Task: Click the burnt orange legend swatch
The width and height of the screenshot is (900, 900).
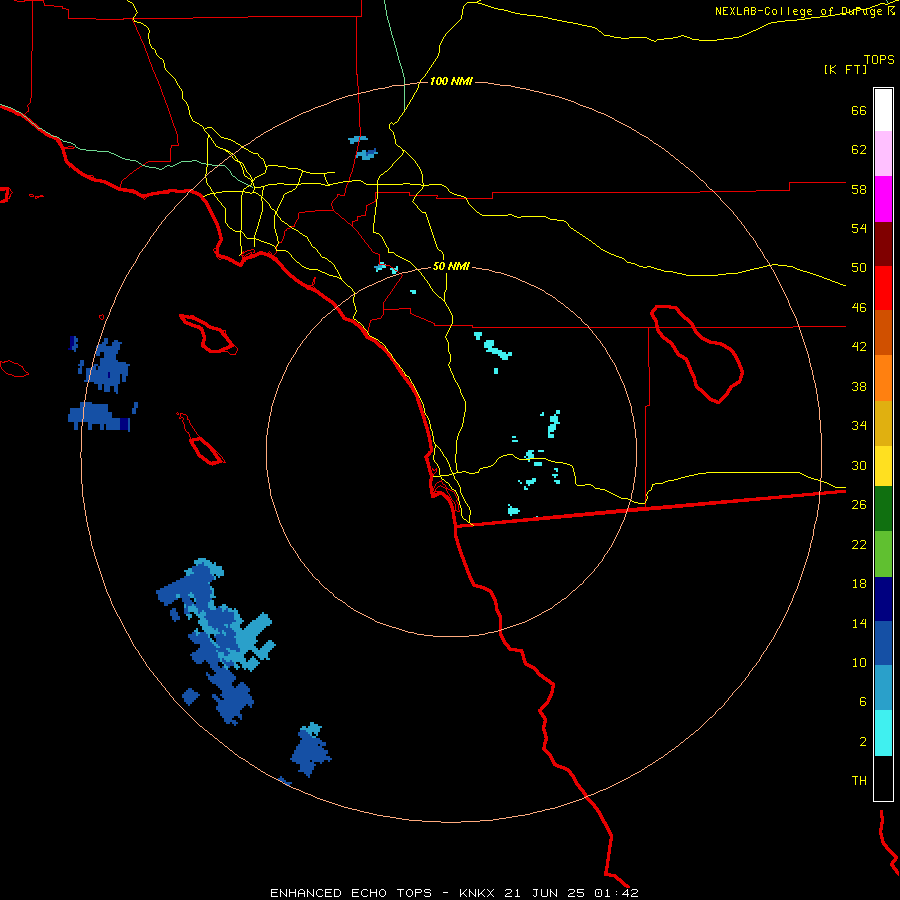Action: pyautogui.click(x=883, y=332)
